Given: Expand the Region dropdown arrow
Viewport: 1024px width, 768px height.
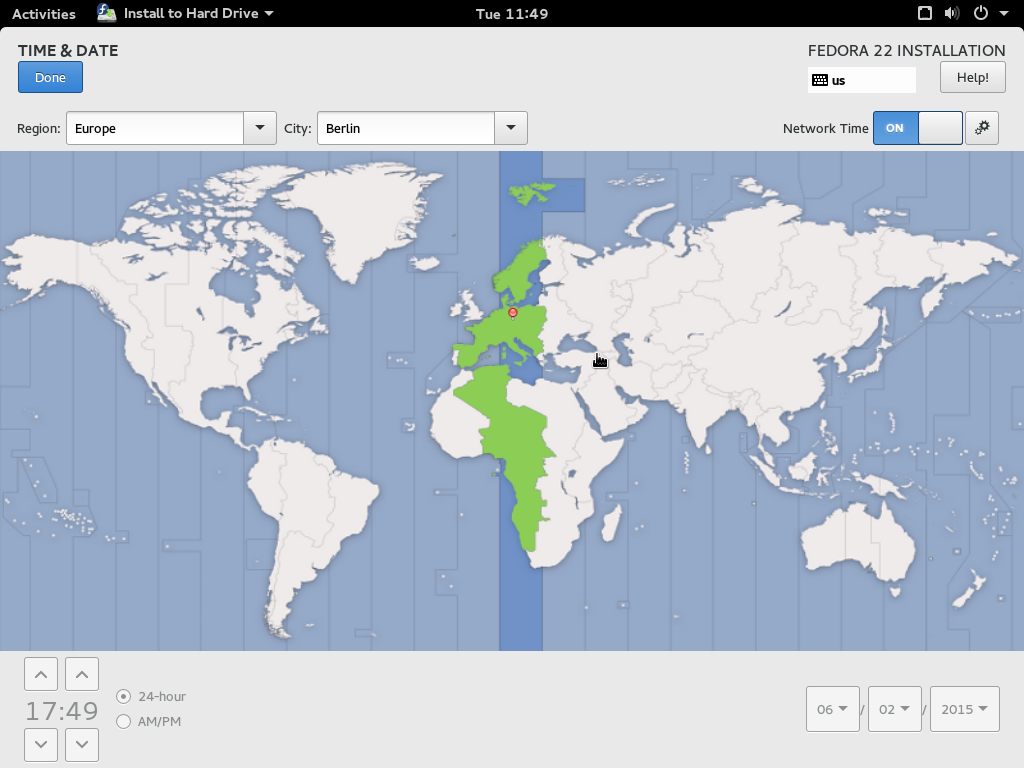Looking at the screenshot, I should coord(260,128).
